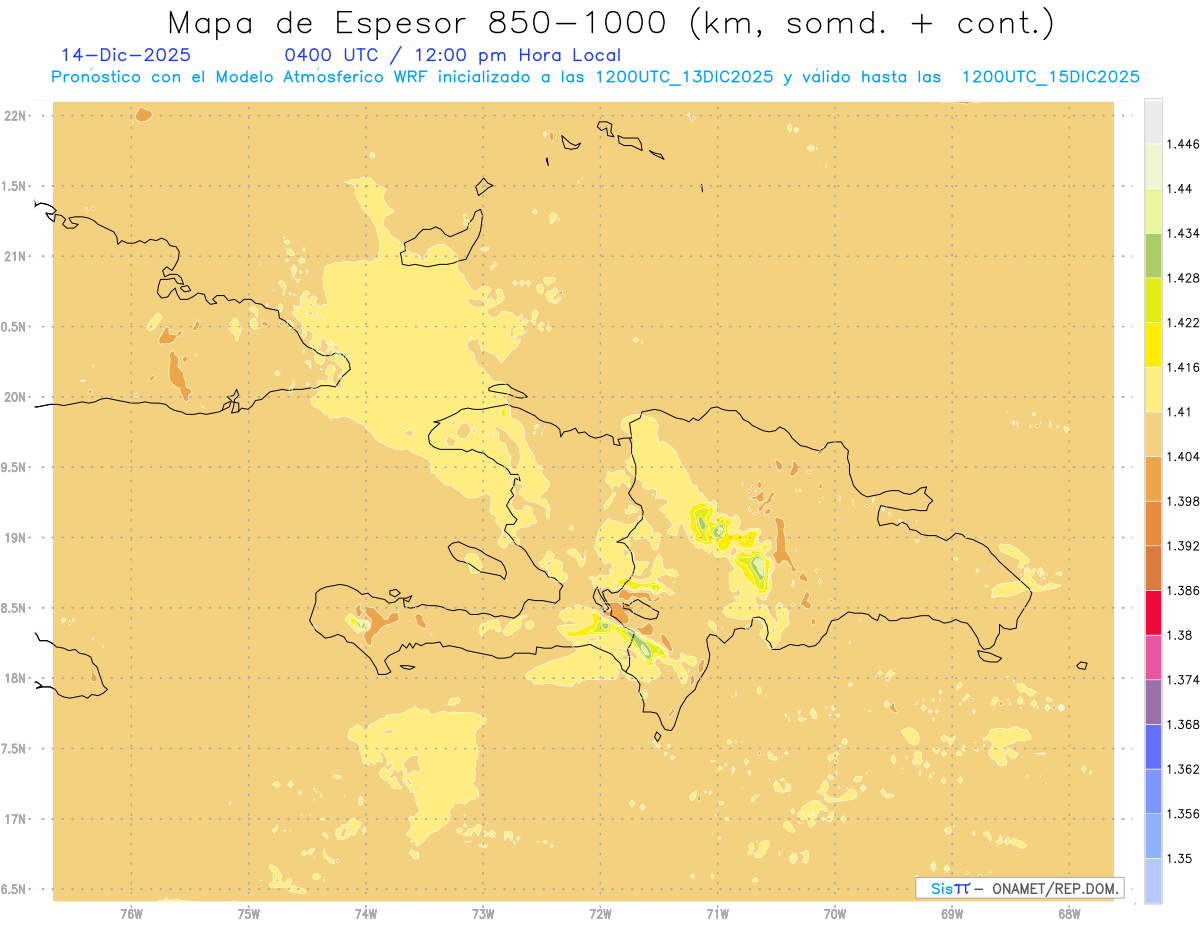Screen dimensions: 1200x927
Task: Pick the pink 1.374–1.38 color bar segment
Action: tap(1153, 657)
